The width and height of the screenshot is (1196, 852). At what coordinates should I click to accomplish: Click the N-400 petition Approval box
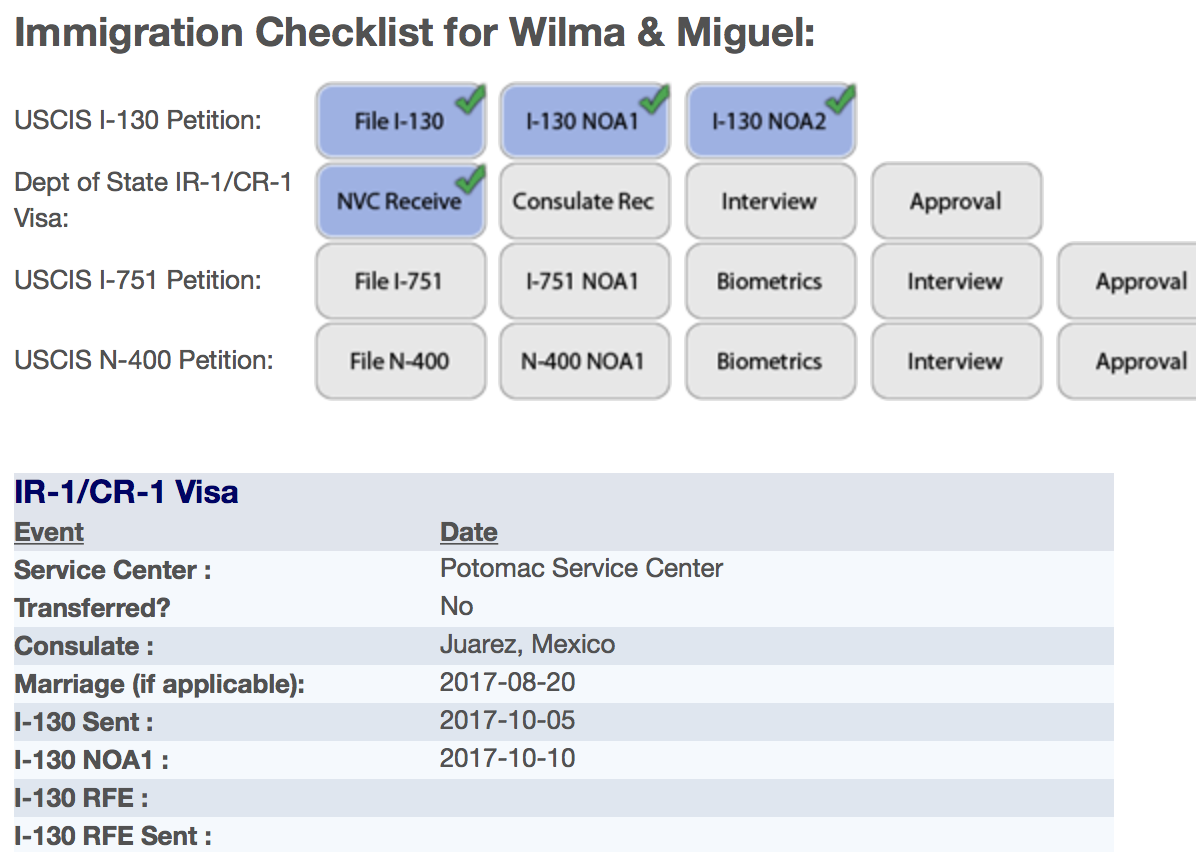point(1127,361)
